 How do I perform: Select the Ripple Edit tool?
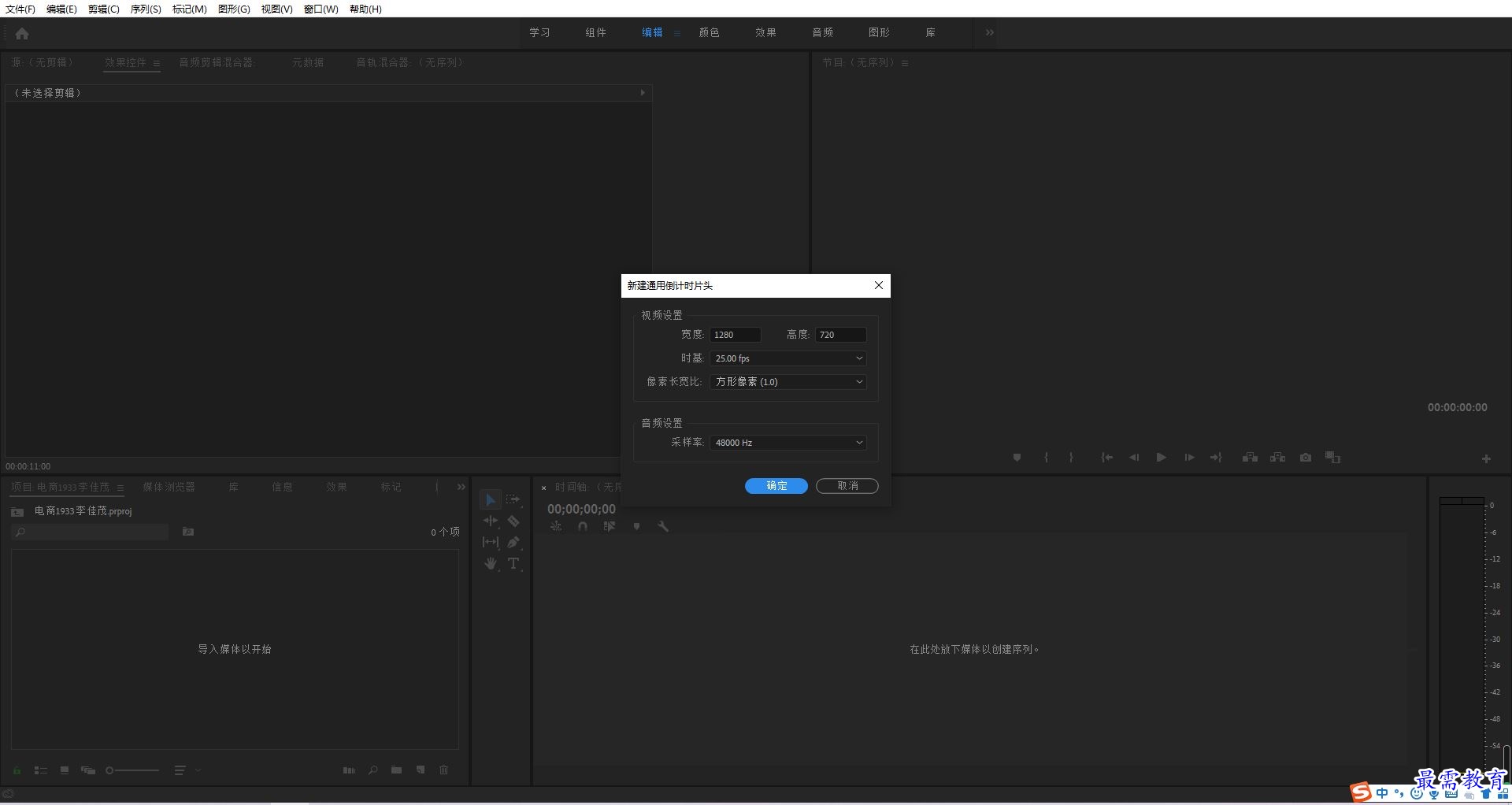tap(490, 521)
